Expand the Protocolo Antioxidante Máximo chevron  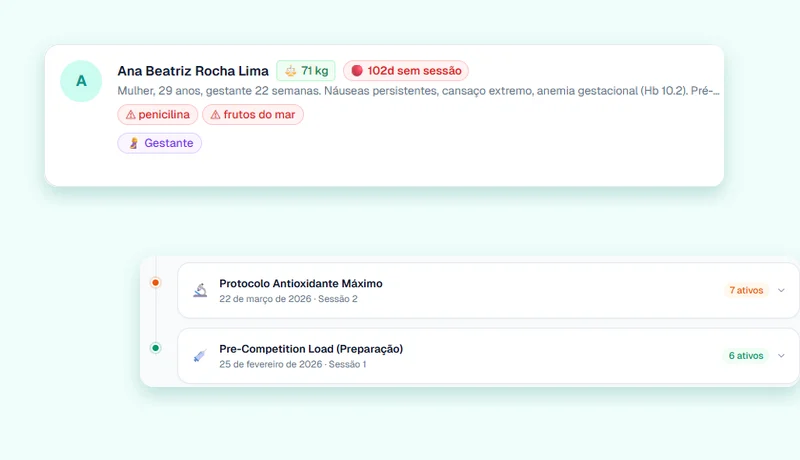click(x=781, y=290)
